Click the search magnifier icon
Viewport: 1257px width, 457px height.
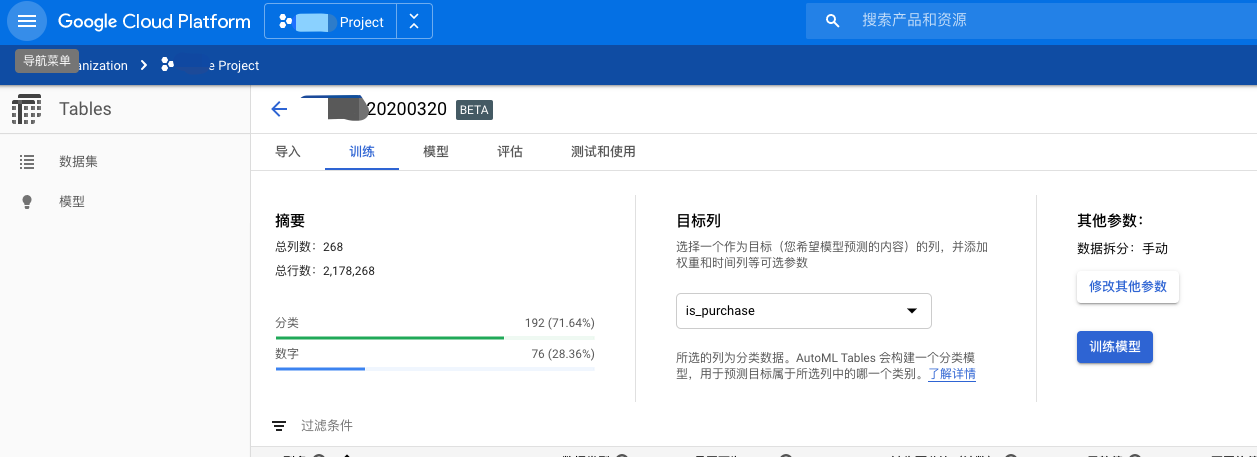(x=832, y=21)
